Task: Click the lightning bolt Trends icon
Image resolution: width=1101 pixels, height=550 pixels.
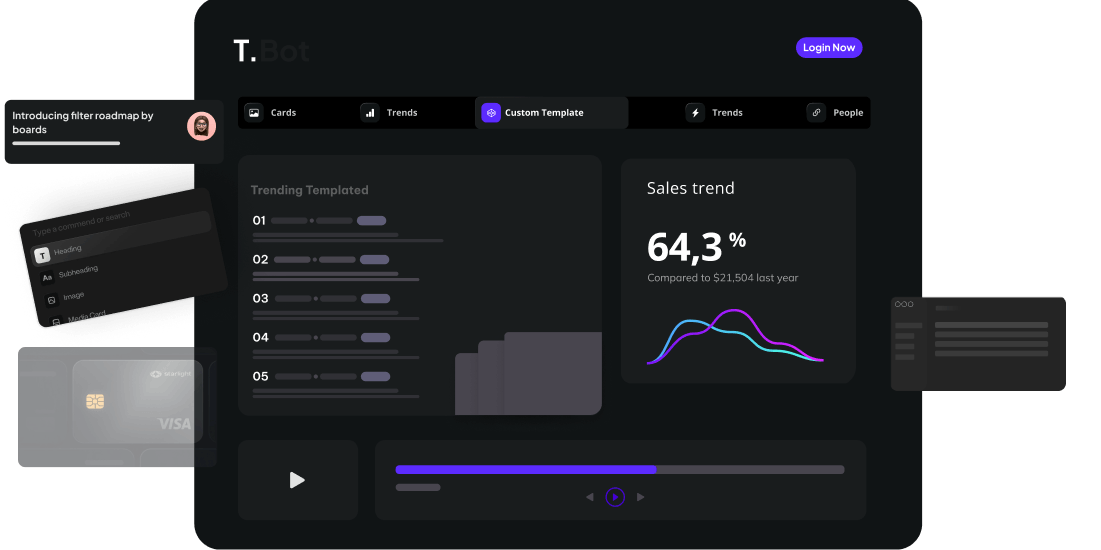Action: click(x=695, y=113)
